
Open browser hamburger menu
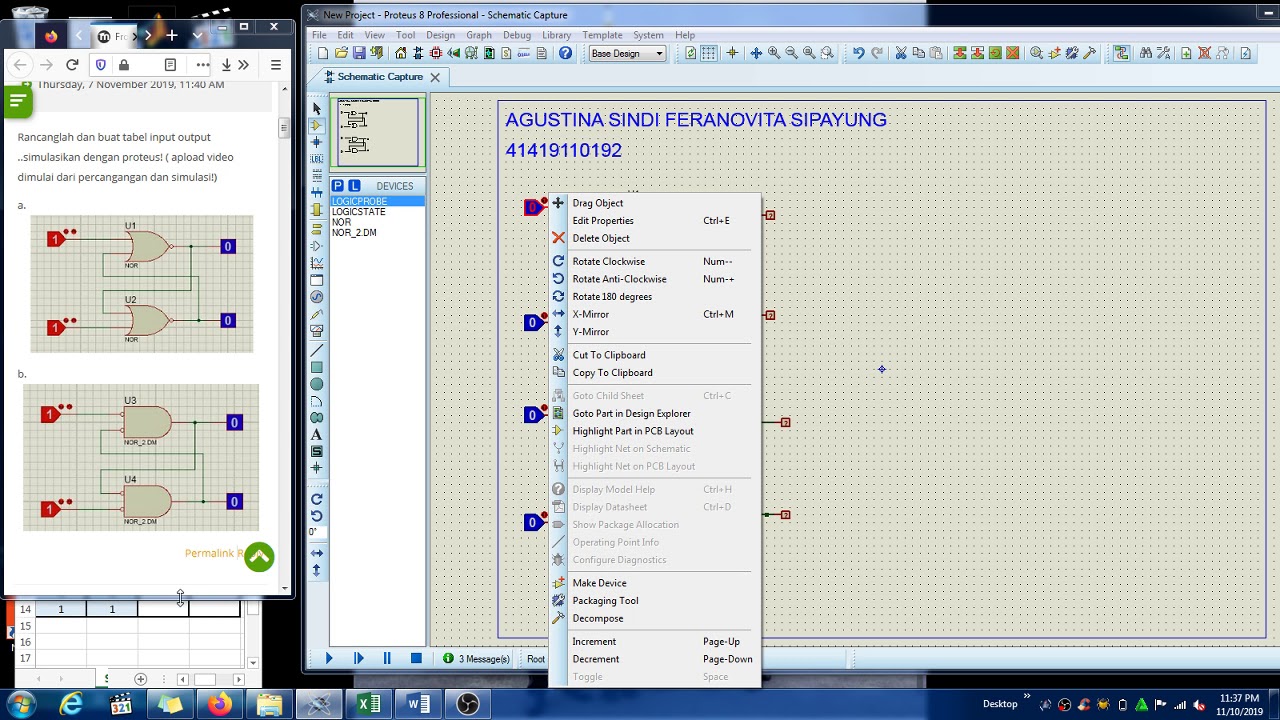(x=276, y=65)
